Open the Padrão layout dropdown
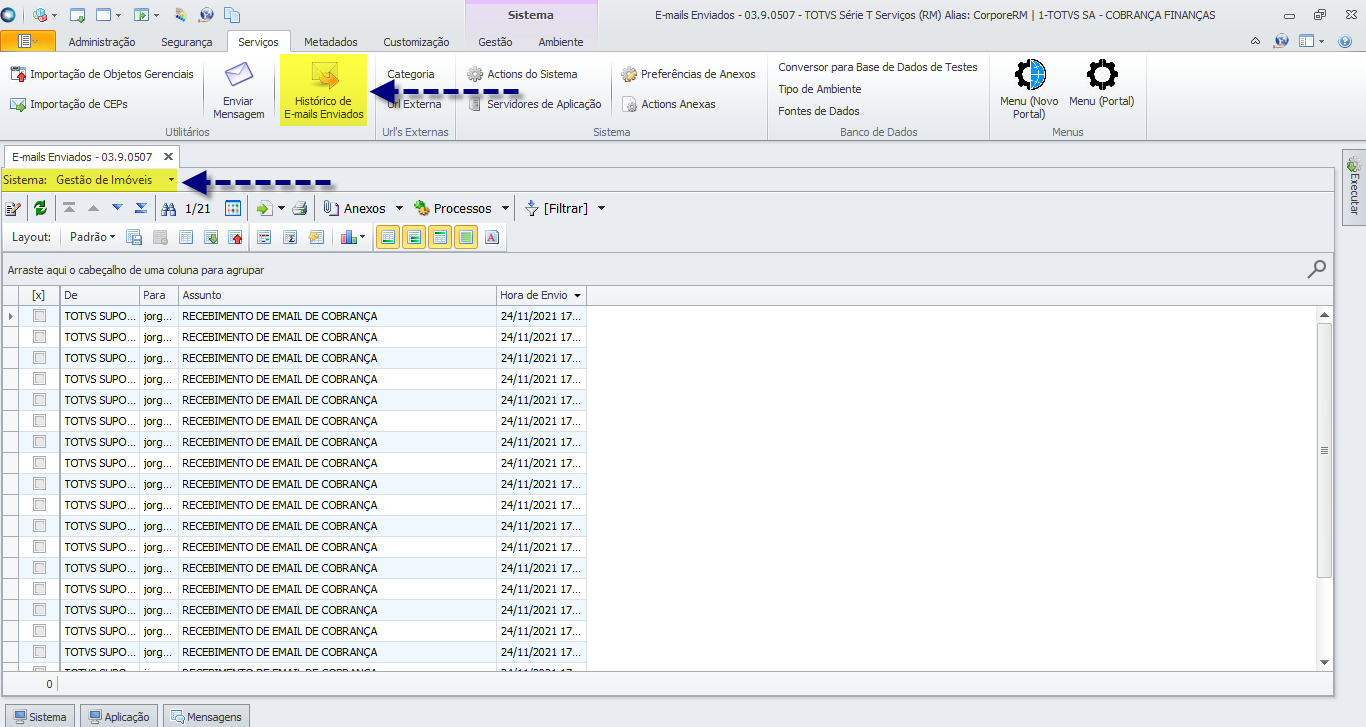The height and width of the screenshot is (727, 1366). click(93, 237)
